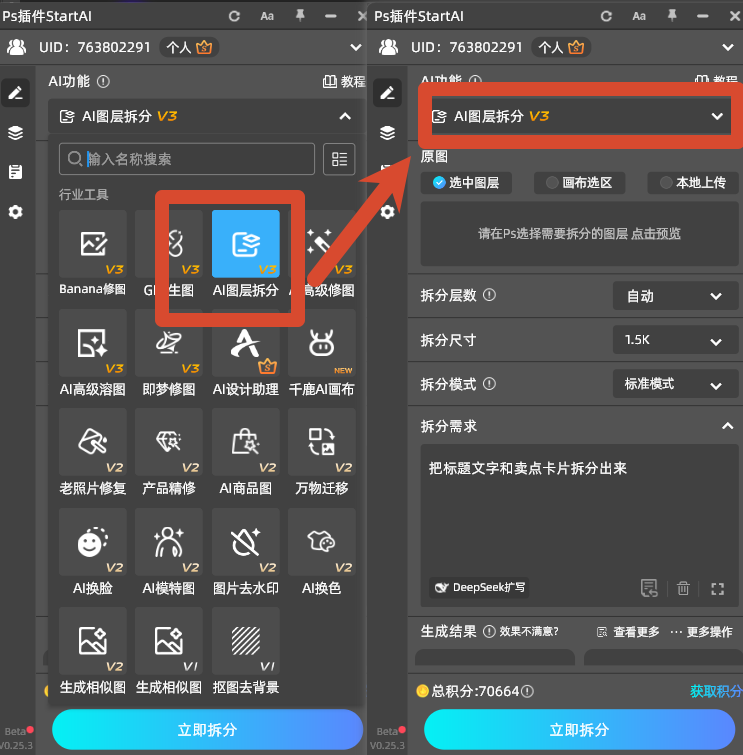Open 查看更多 results
This screenshot has height=755, width=743.
pyautogui.click(x=628, y=632)
